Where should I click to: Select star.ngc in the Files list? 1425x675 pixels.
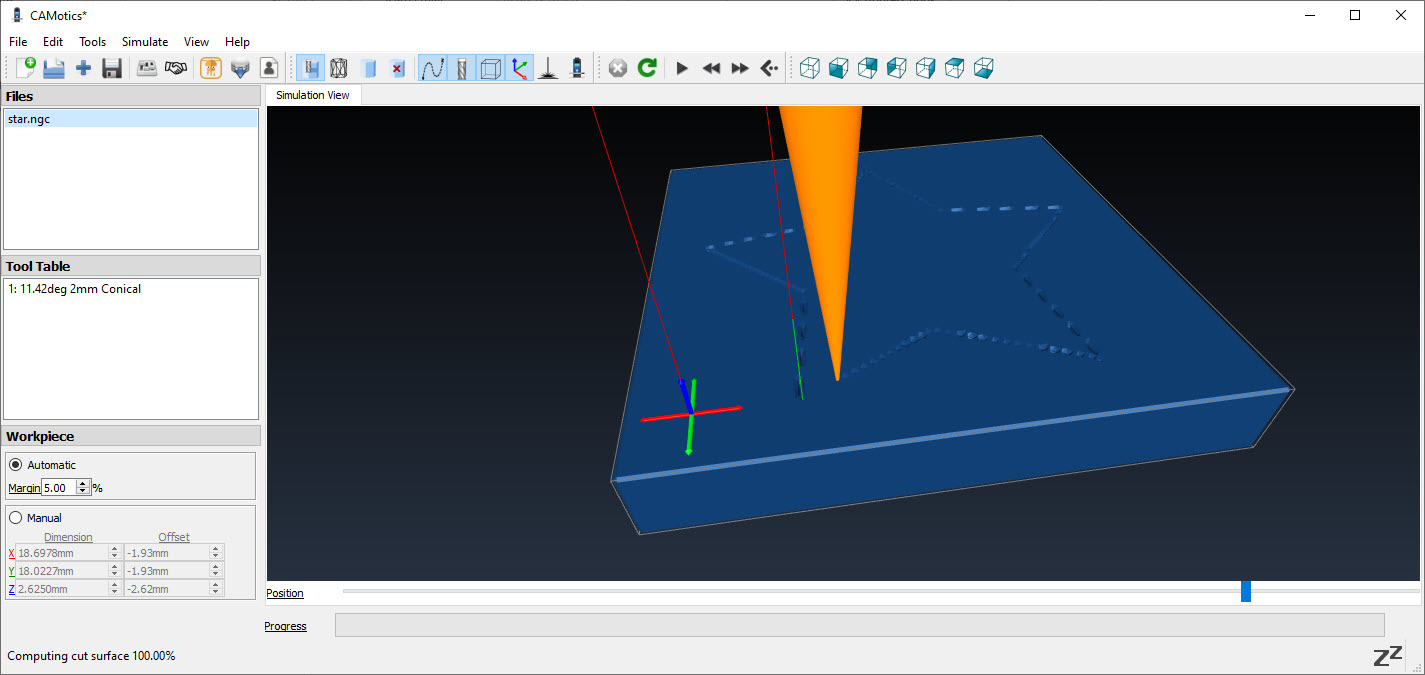click(29, 119)
